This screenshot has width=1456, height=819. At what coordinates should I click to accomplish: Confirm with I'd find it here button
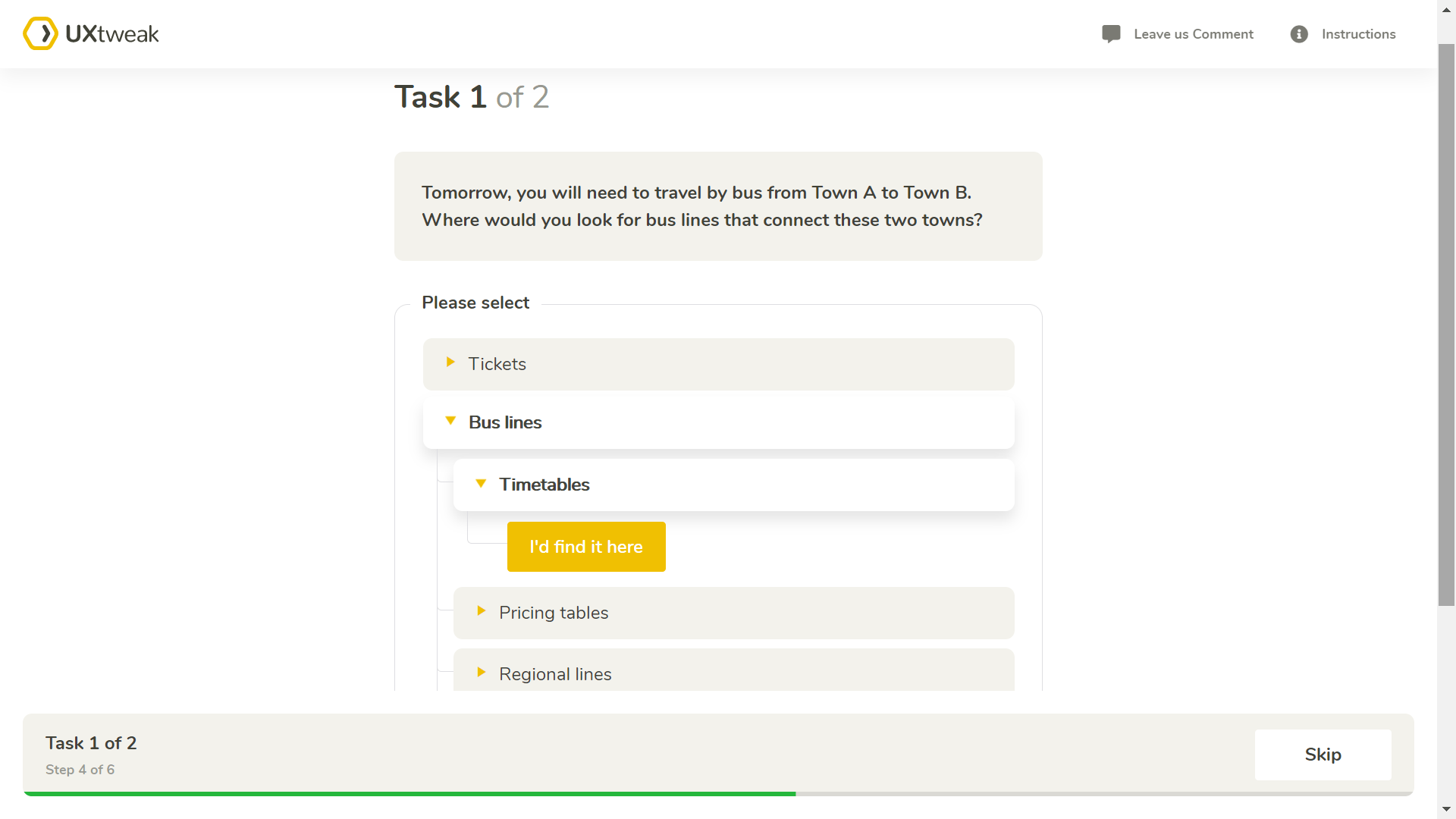tap(586, 547)
